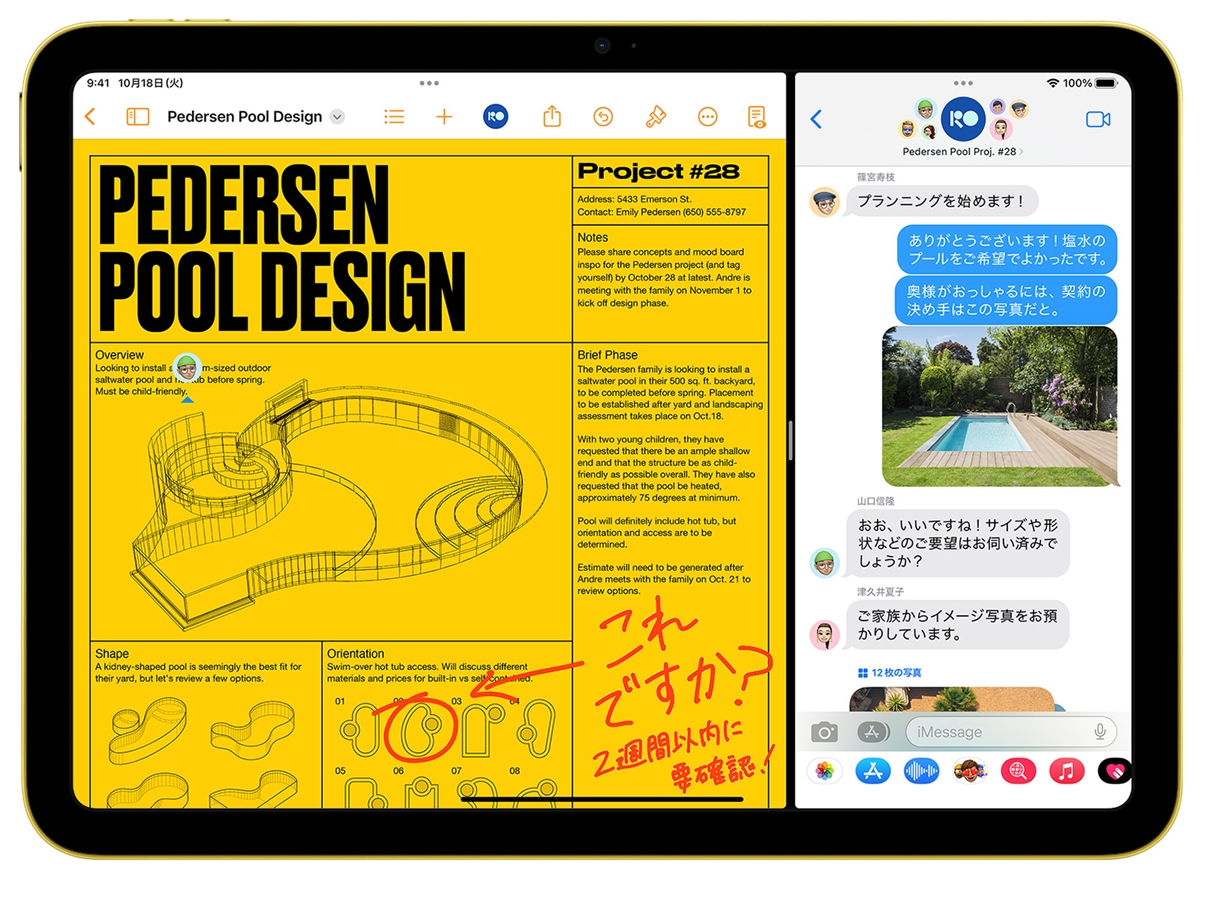This screenshot has height=900, width=1215.
Task: Start a FaceTime video call
Action: pyautogui.click(x=1097, y=120)
